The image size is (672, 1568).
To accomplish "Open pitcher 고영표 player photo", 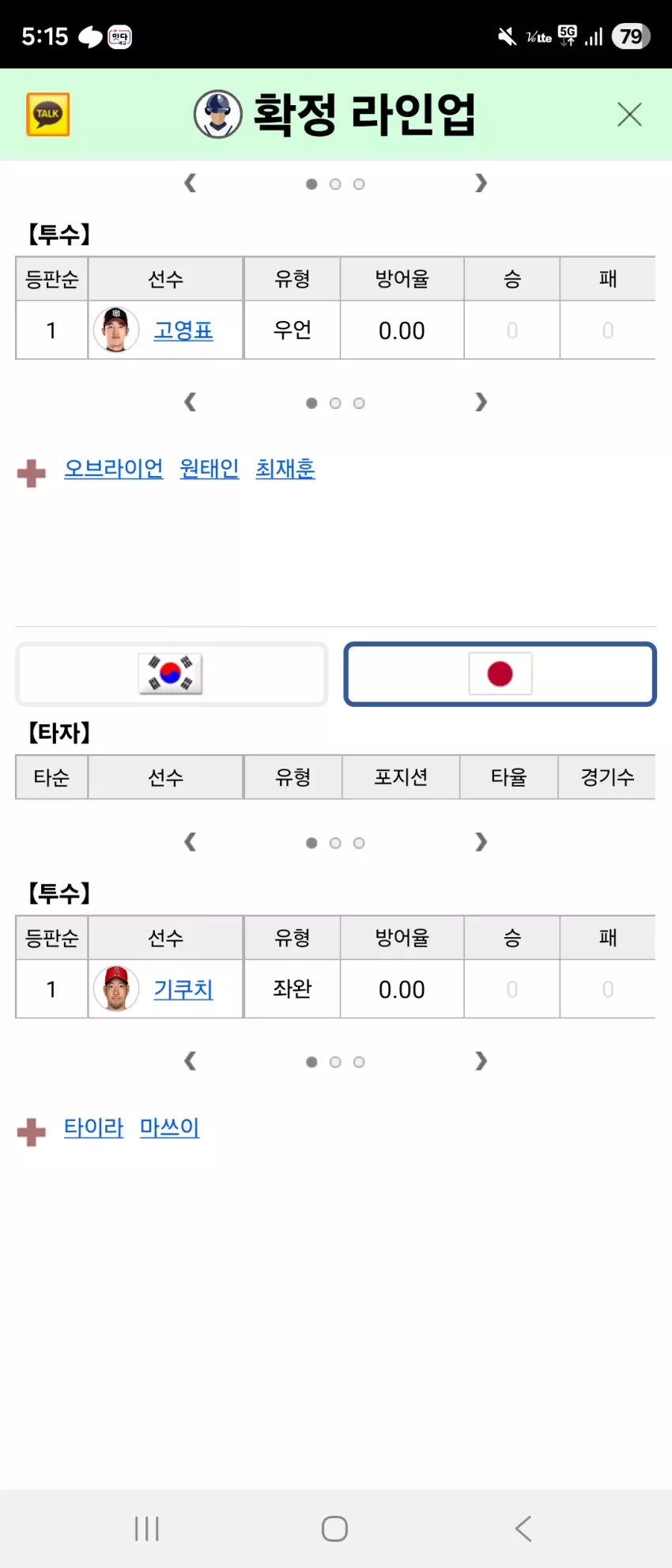I will [x=116, y=330].
